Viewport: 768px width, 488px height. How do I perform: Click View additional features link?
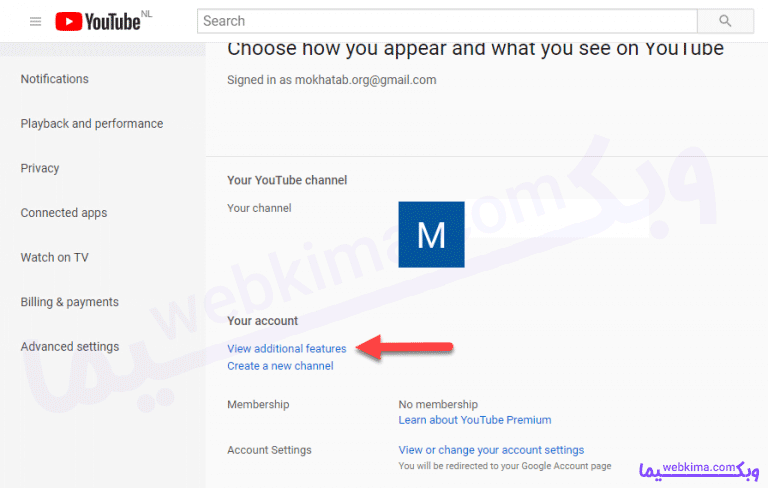pos(287,348)
